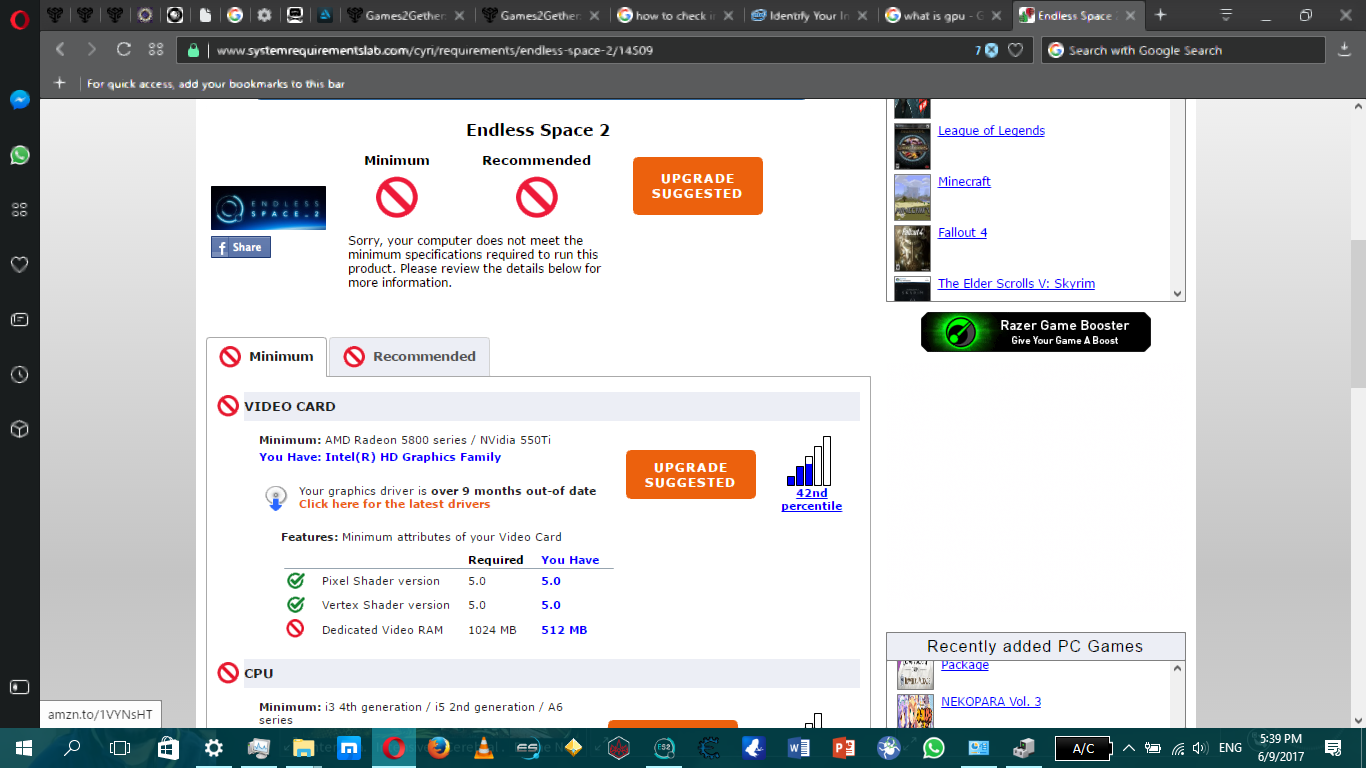Open the Fallout 4 link
1366x768 pixels.
point(962,233)
